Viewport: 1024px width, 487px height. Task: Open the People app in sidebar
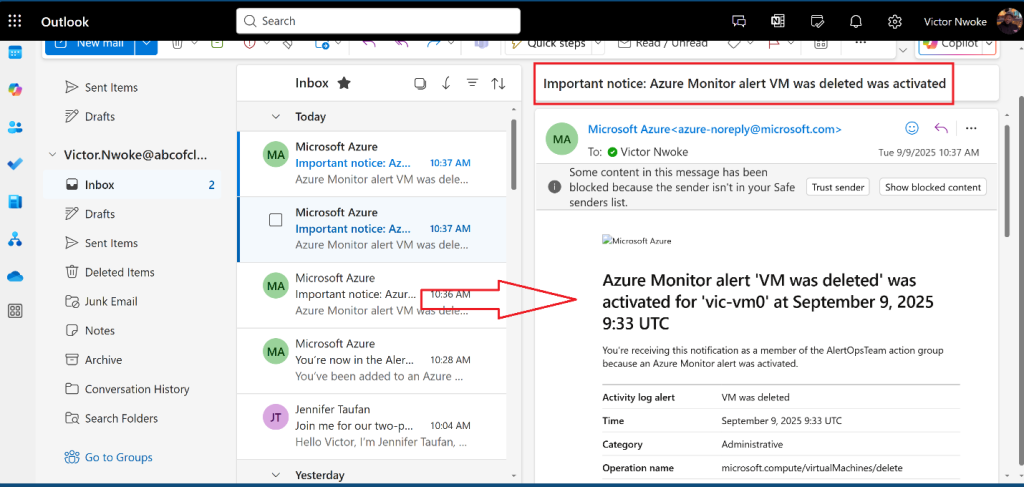[15, 127]
